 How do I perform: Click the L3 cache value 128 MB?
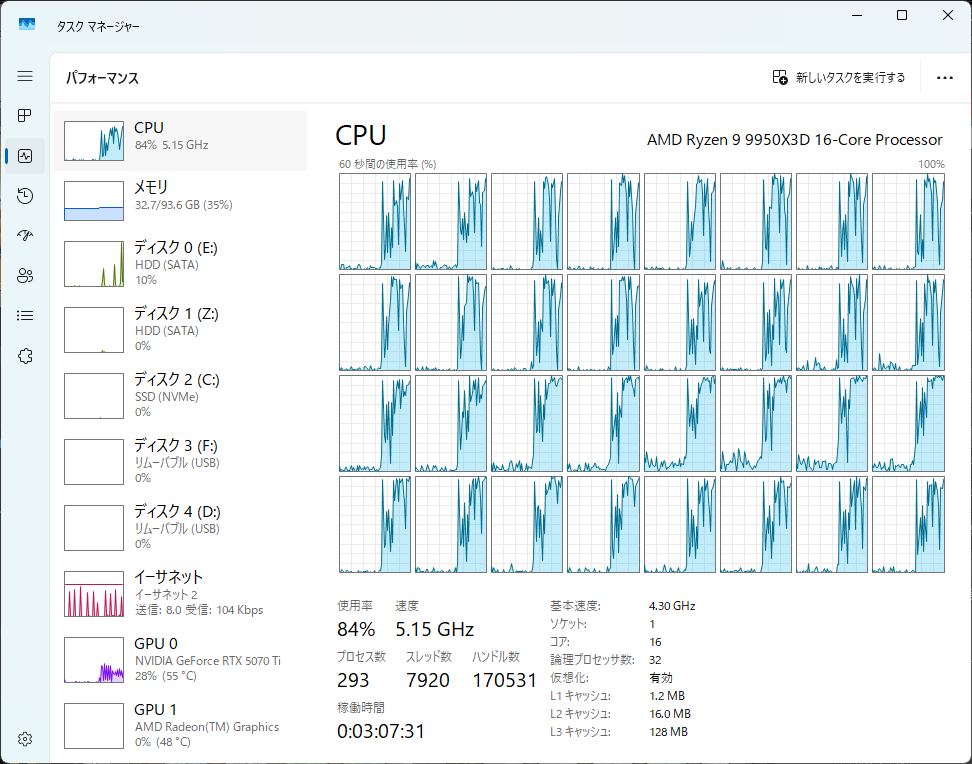pos(668,732)
